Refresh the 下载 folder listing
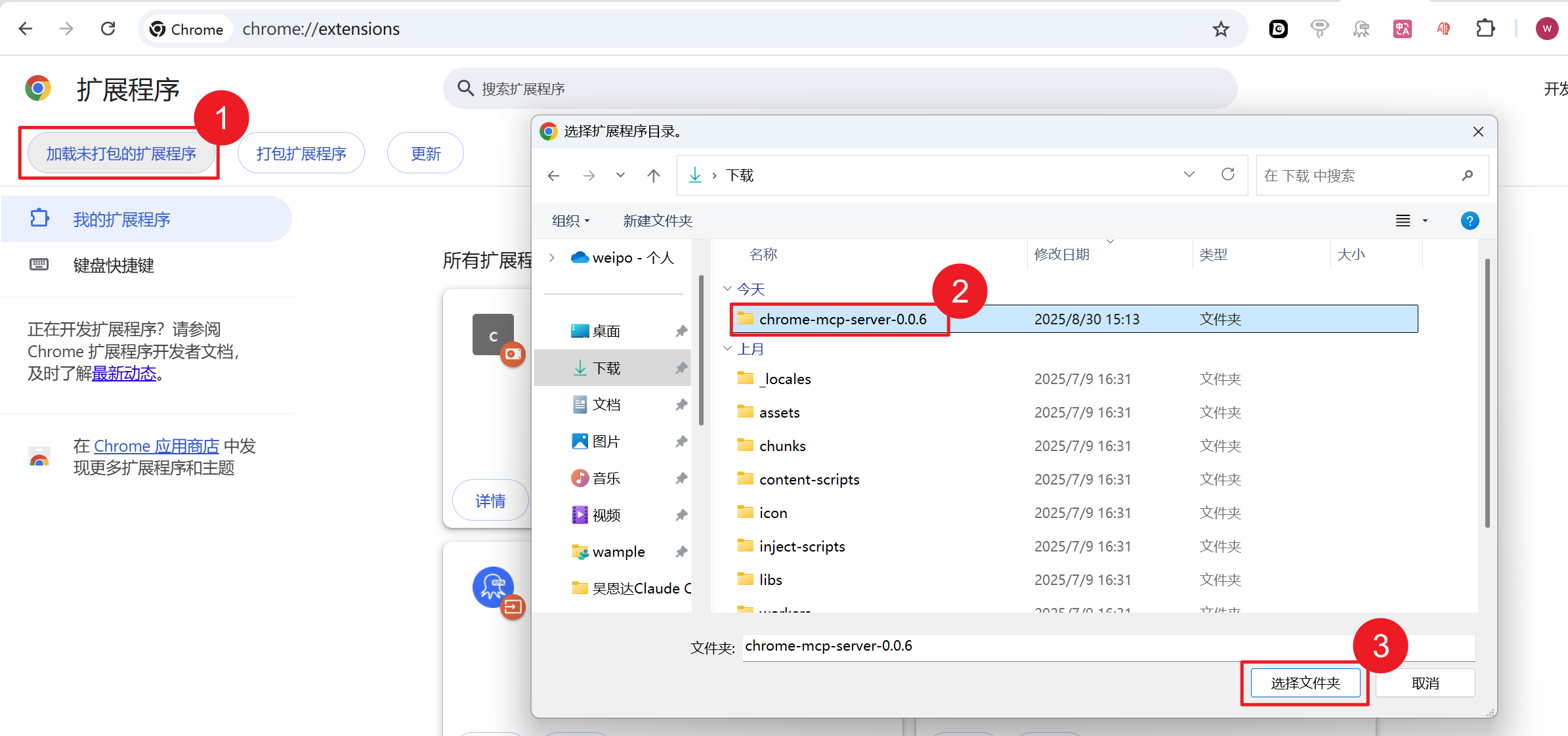 point(1227,175)
